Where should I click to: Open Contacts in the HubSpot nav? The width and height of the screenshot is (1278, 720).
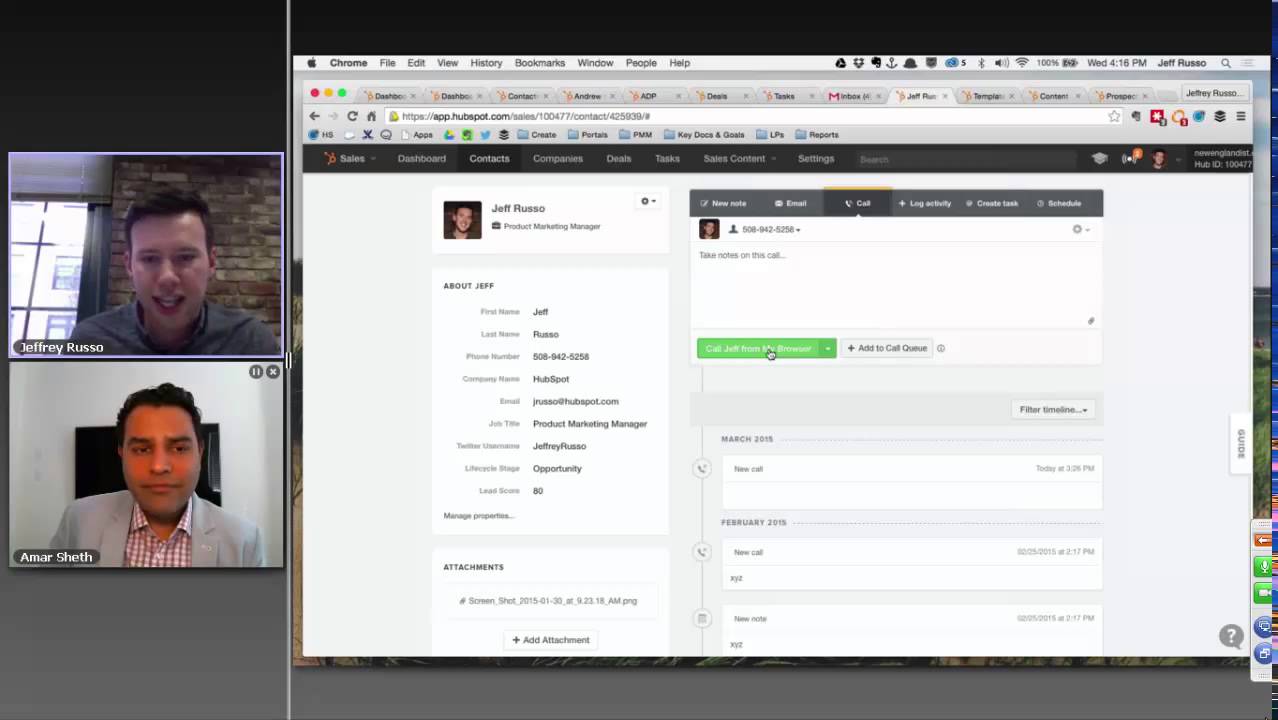pos(489,158)
